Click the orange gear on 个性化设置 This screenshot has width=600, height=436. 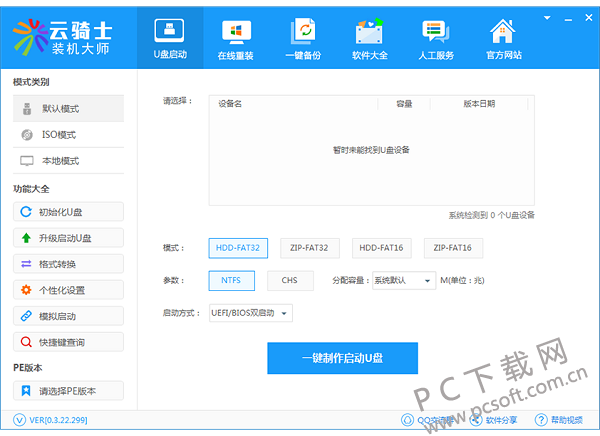pos(26,290)
